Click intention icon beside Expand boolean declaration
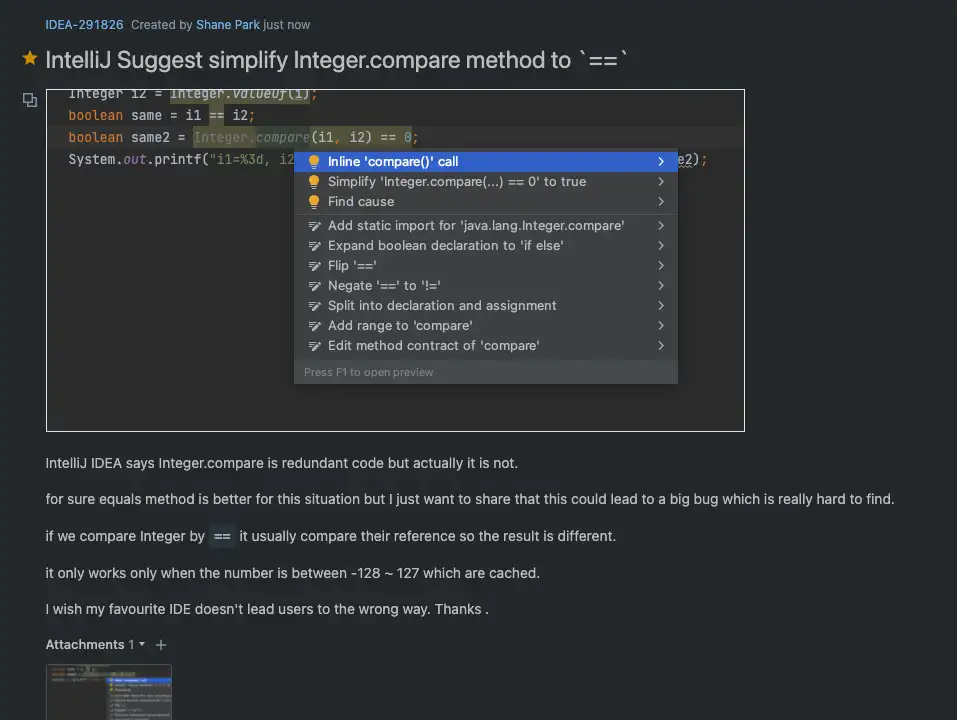This screenshot has height=720, width=957. 314,247
